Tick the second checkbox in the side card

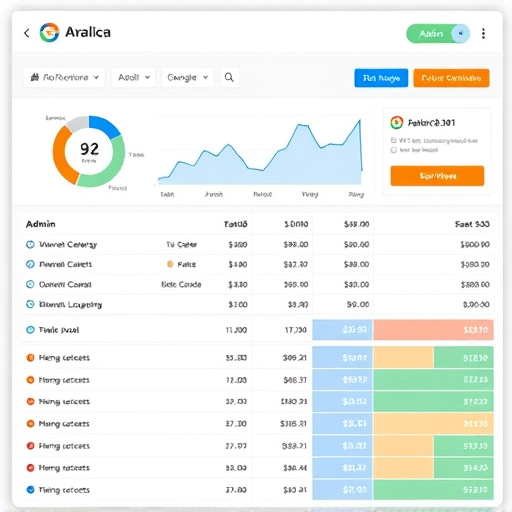coord(394,150)
